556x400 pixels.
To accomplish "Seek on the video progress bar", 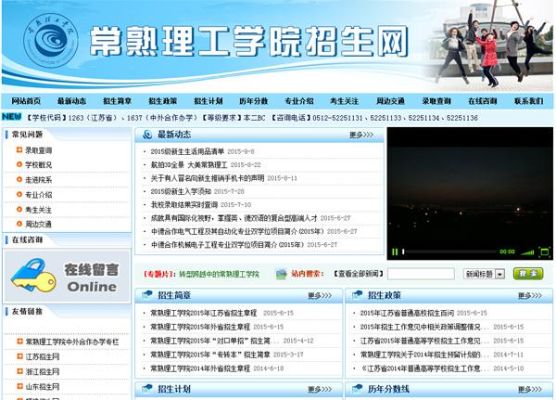I will [449, 252].
